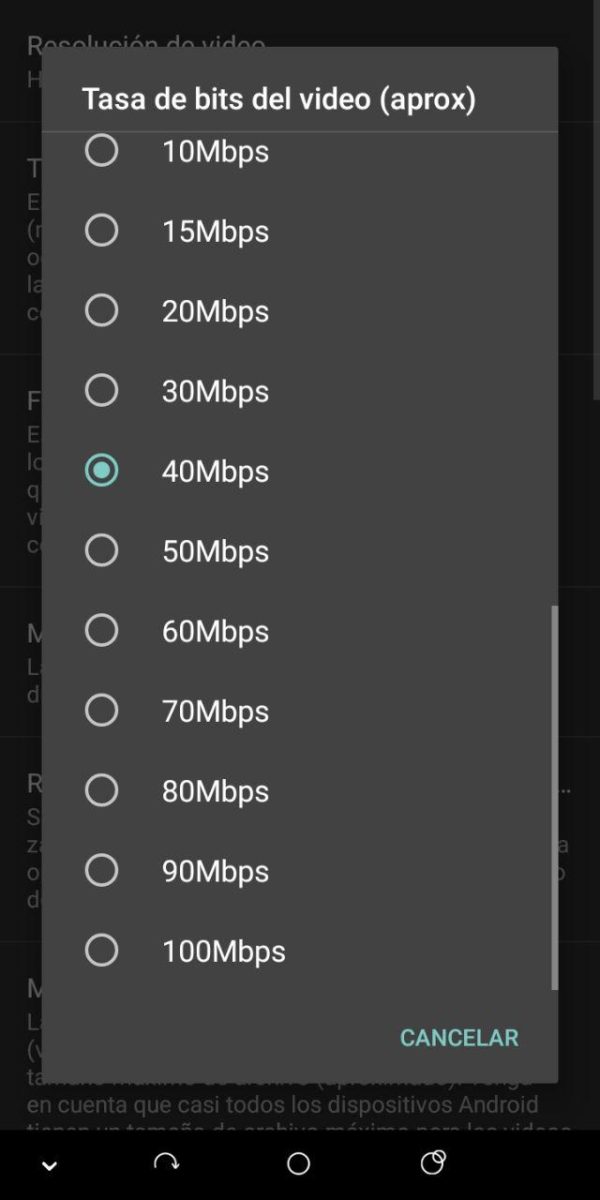The height and width of the screenshot is (1200, 600).
Task: Select the 80Mbps radio option
Action: point(300,791)
